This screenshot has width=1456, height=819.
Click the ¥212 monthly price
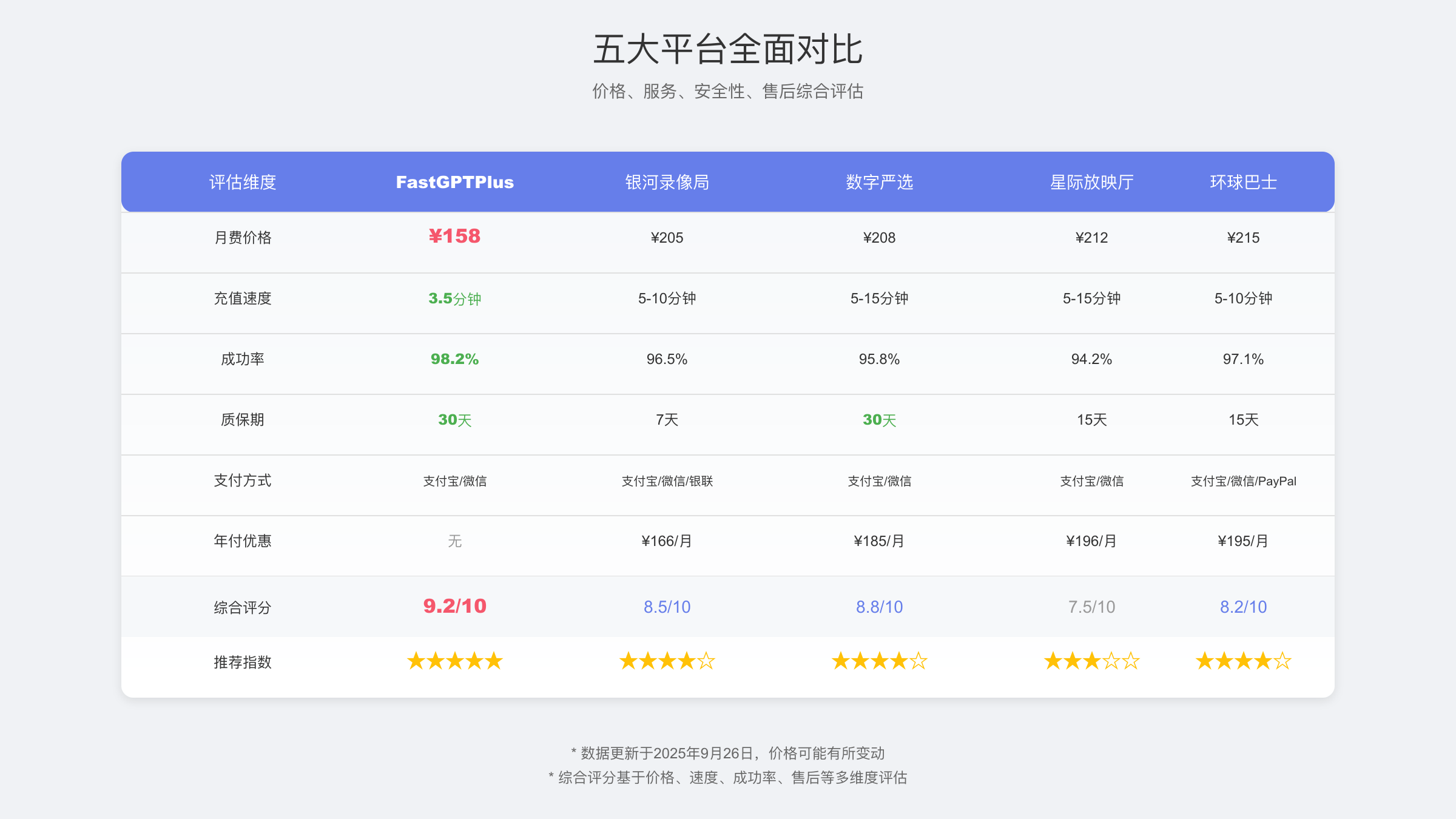click(1091, 237)
